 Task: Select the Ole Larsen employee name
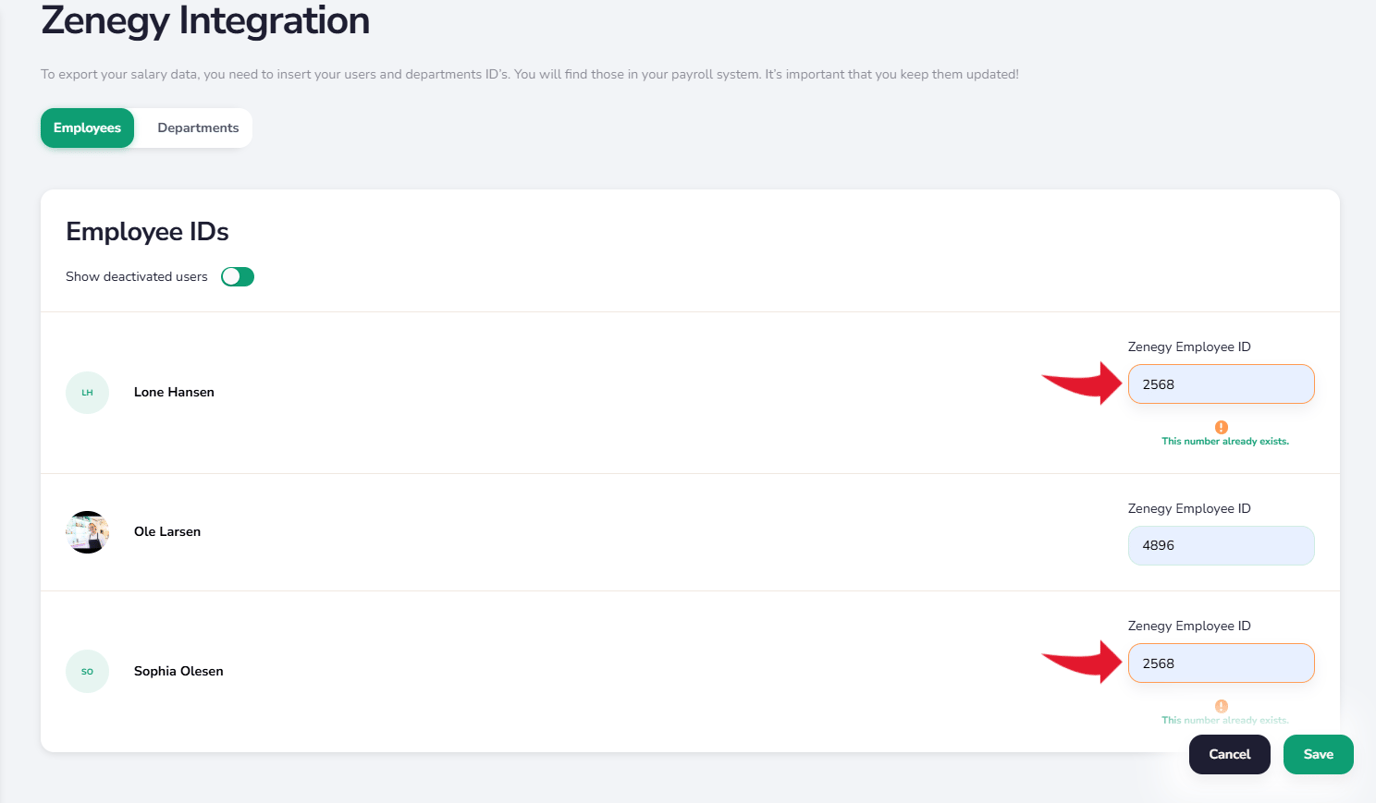pyautogui.click(x=167, y=532)
